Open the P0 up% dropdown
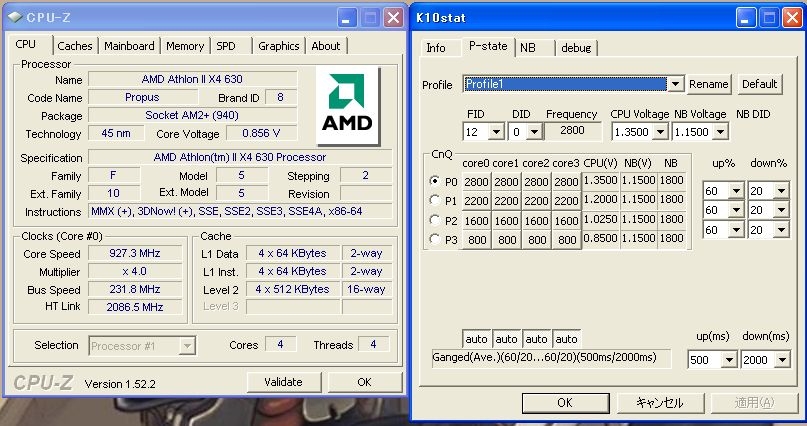 click(x=736, y=191)
